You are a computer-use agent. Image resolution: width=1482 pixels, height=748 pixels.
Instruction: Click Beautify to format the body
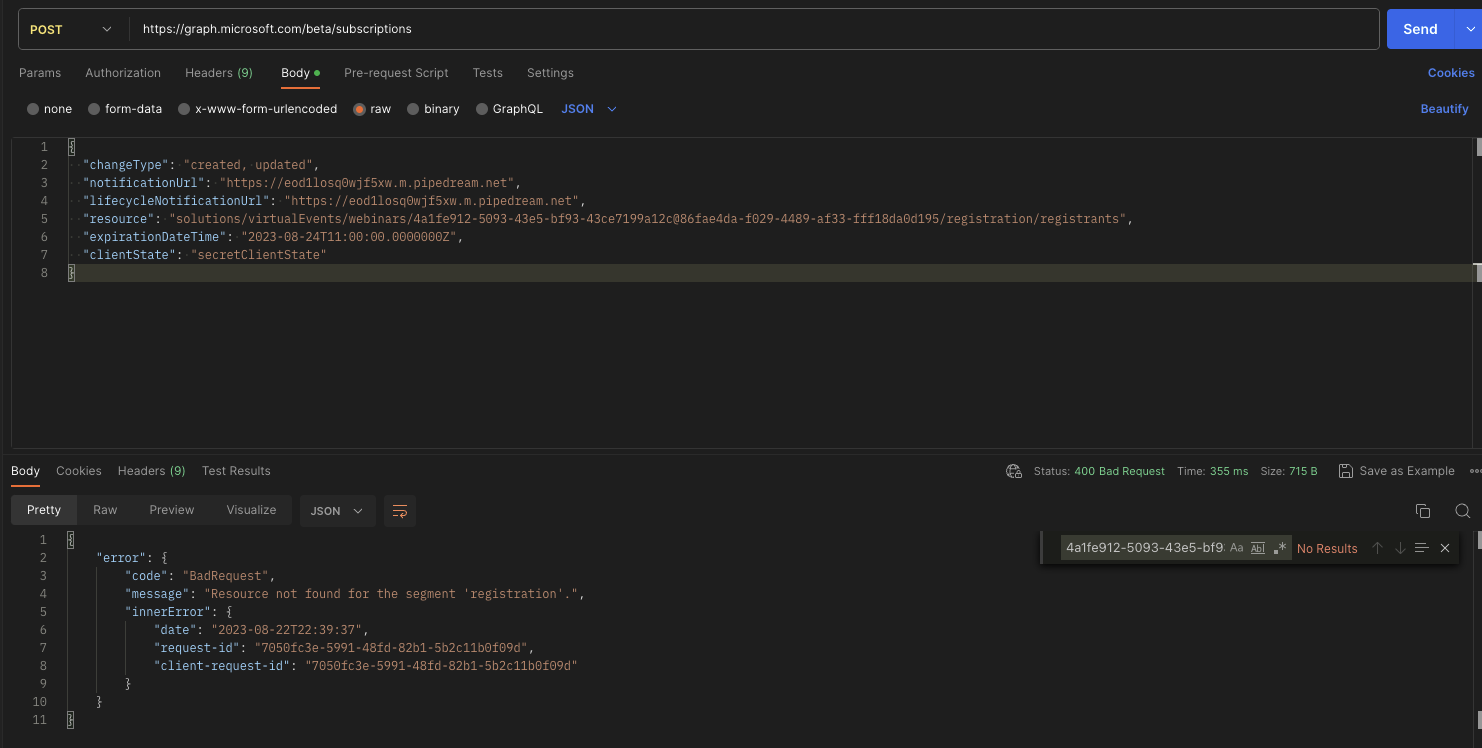(x=1444, y=109)
